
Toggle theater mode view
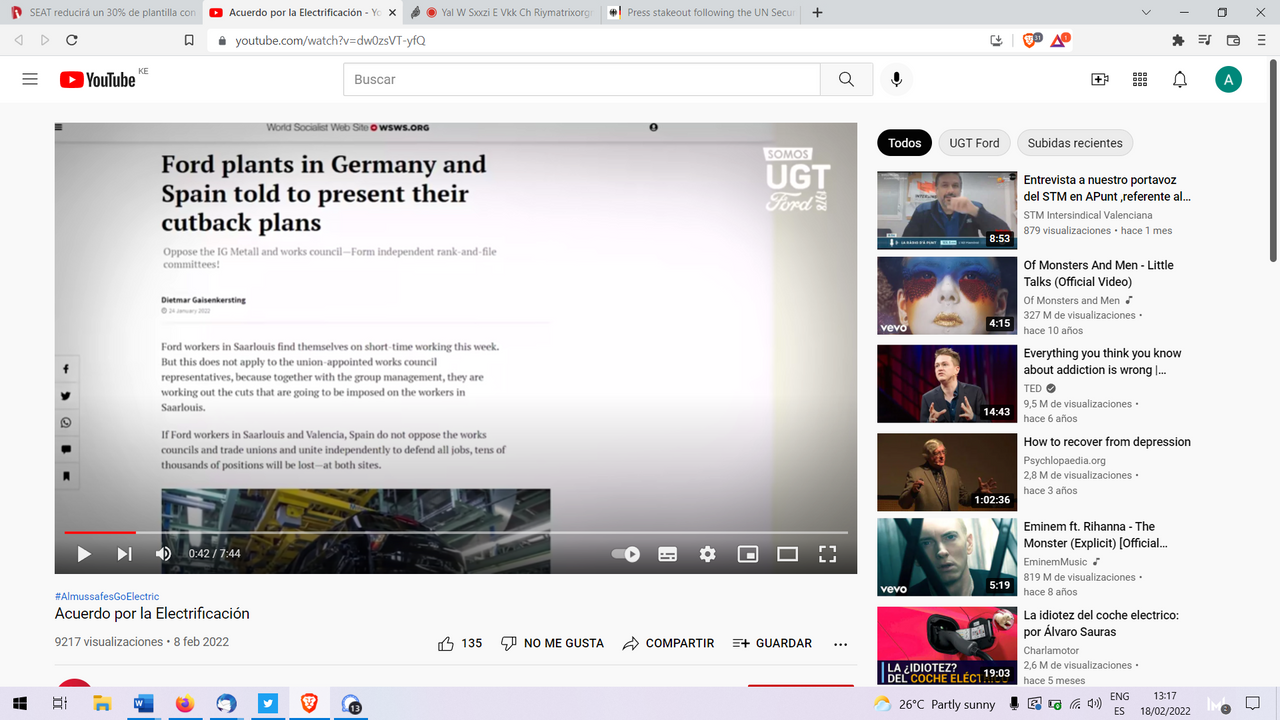788,554
